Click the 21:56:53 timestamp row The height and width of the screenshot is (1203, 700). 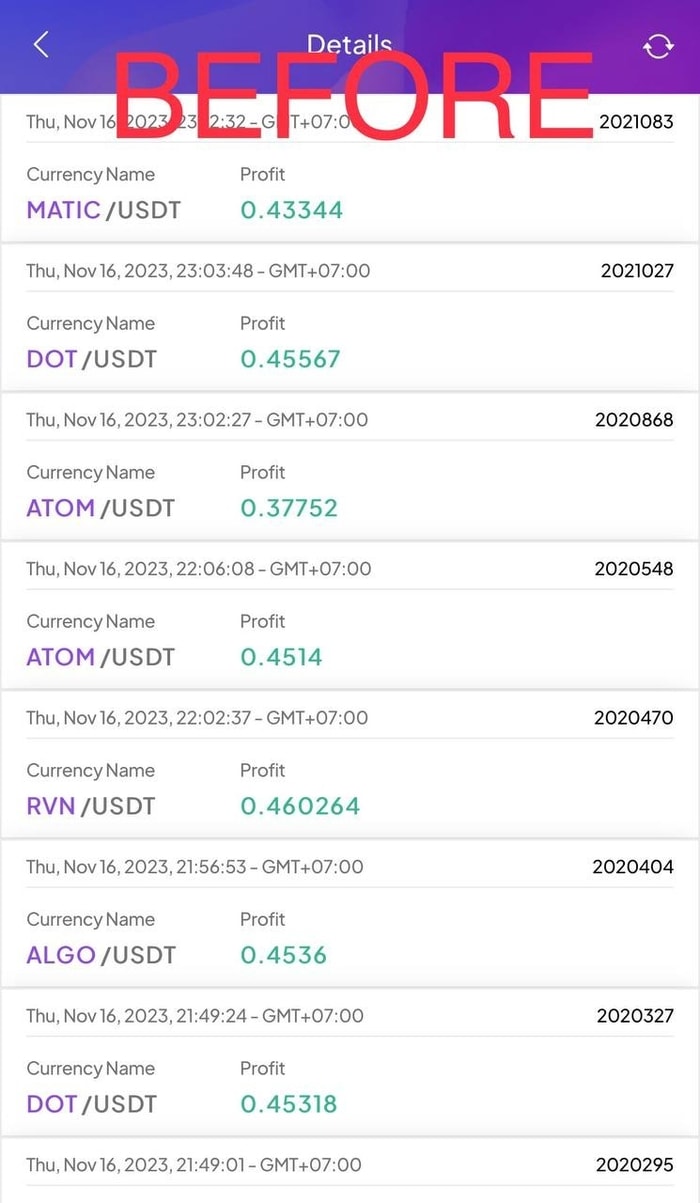coord(195,866)
